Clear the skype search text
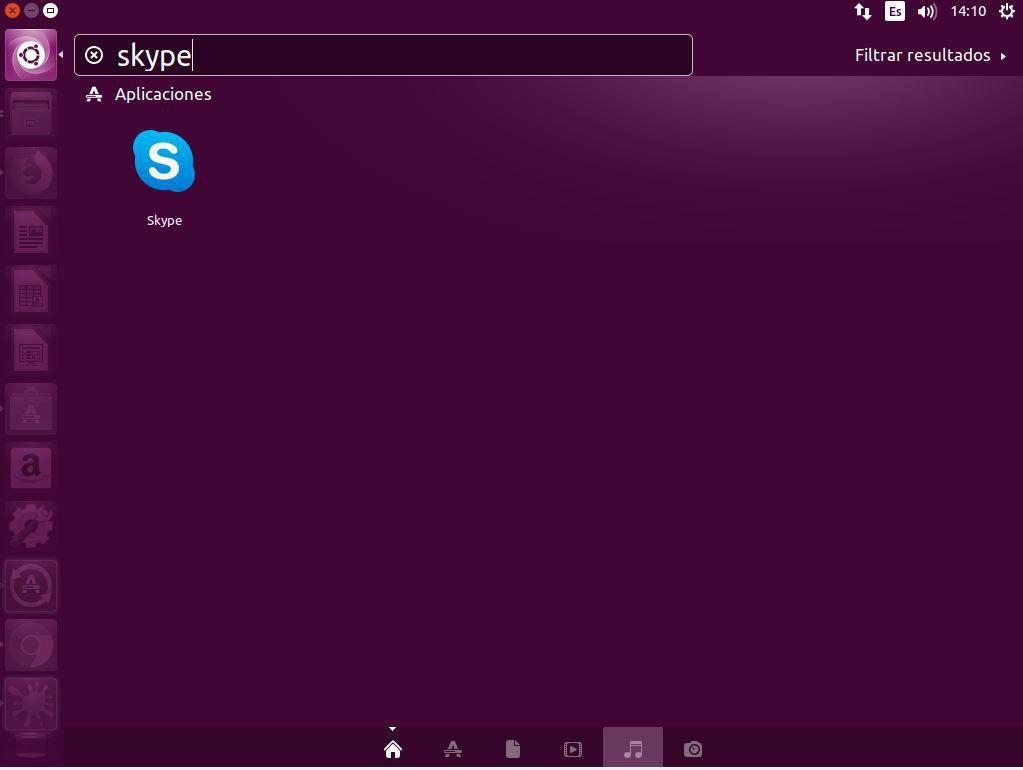 (94, 55)
